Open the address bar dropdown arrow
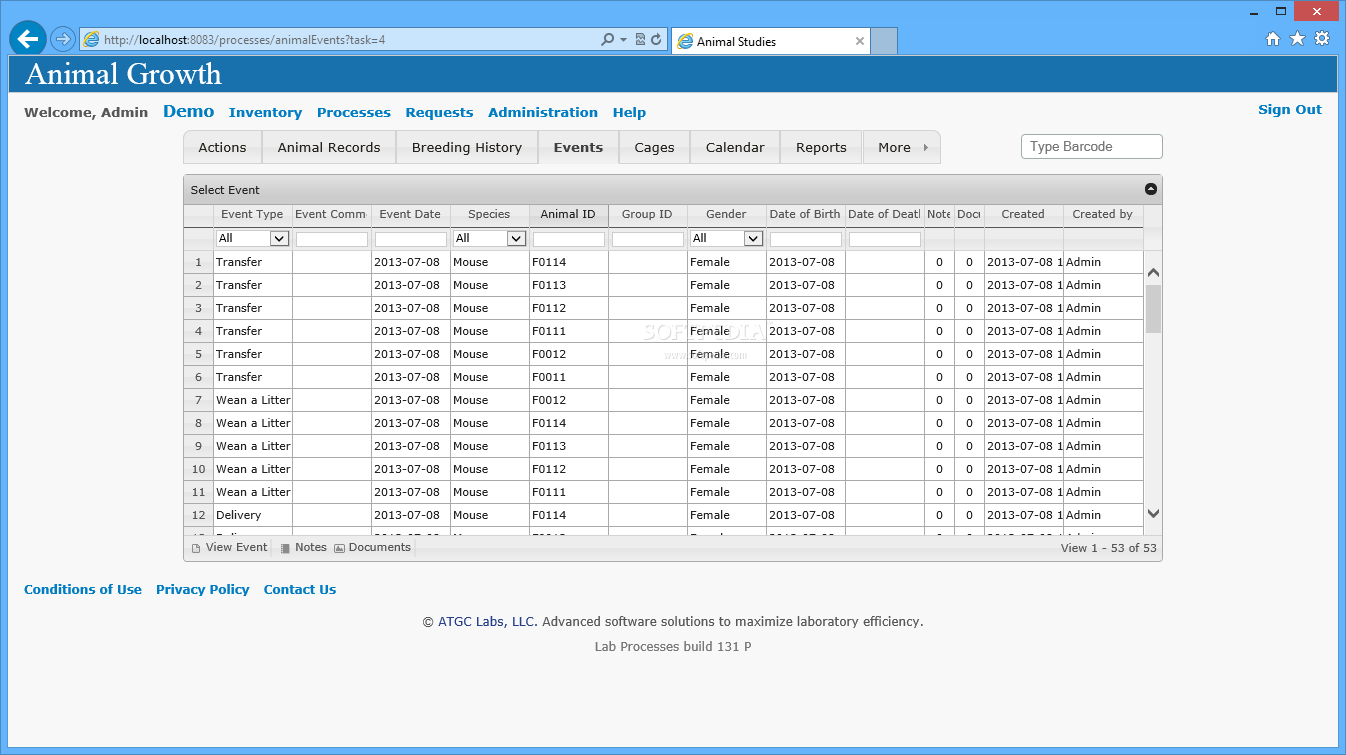The image size is (1346, 755). (x=624, y=40)
